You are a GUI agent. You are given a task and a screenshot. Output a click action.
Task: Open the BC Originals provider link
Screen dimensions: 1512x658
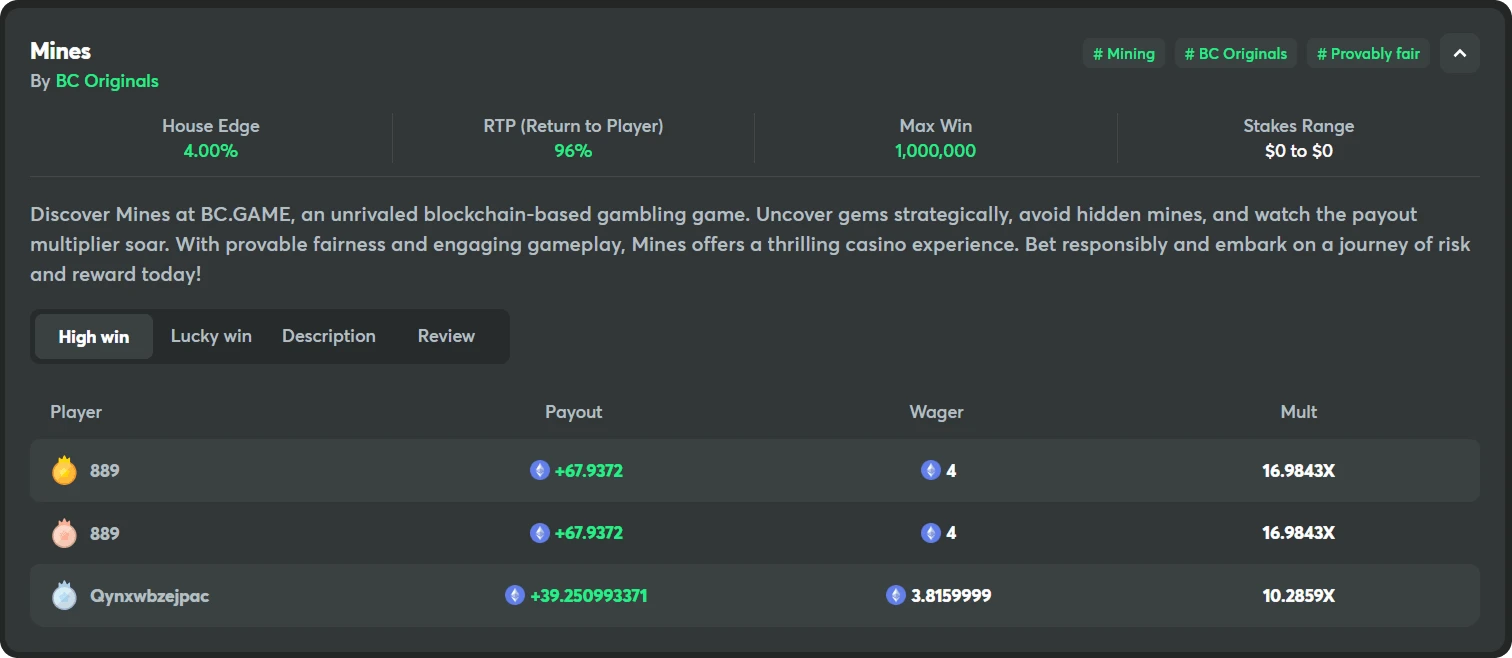coord(107,81)
